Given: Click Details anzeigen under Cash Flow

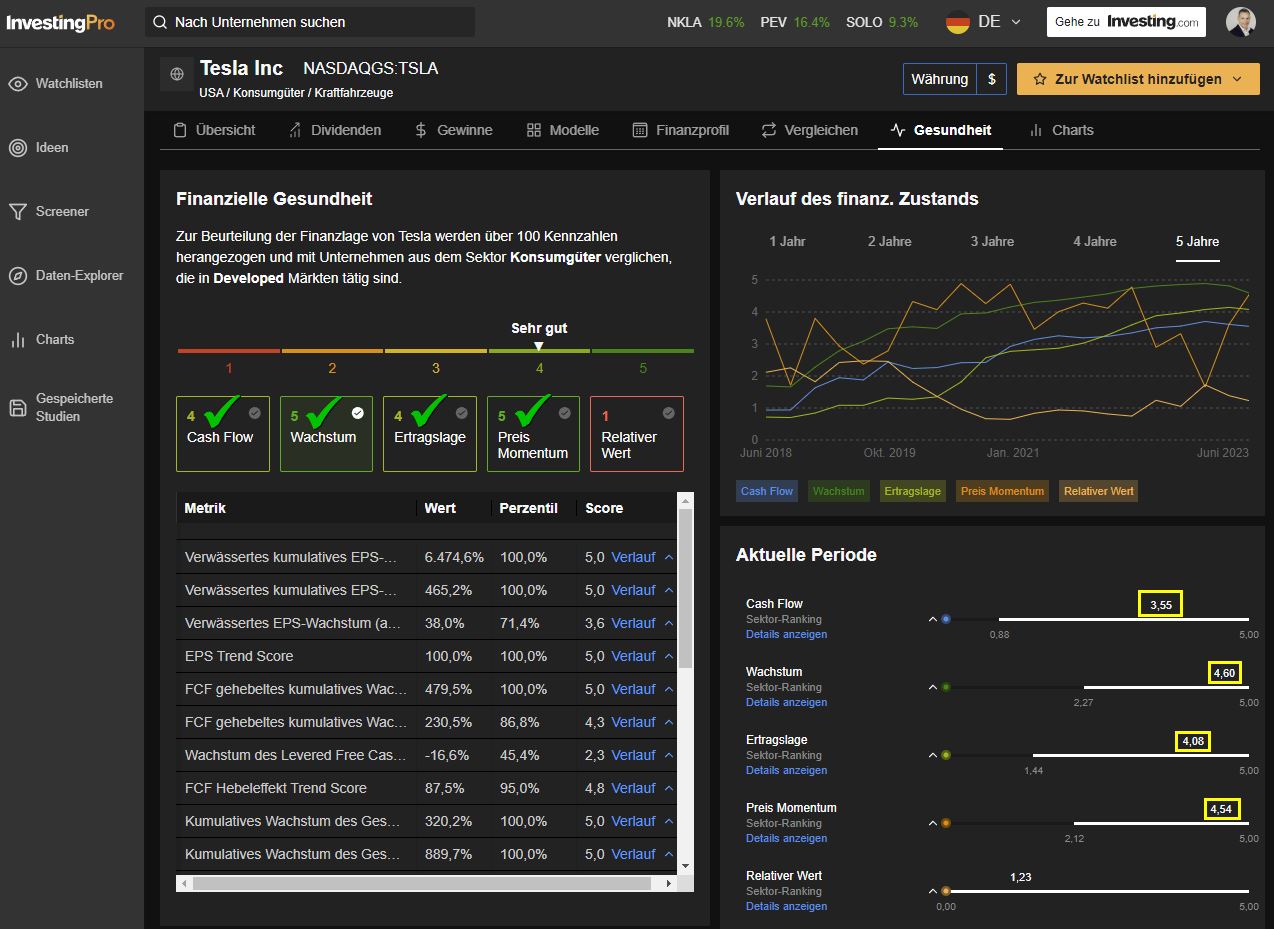Looking at the screenshot, I should click(786, 634).
